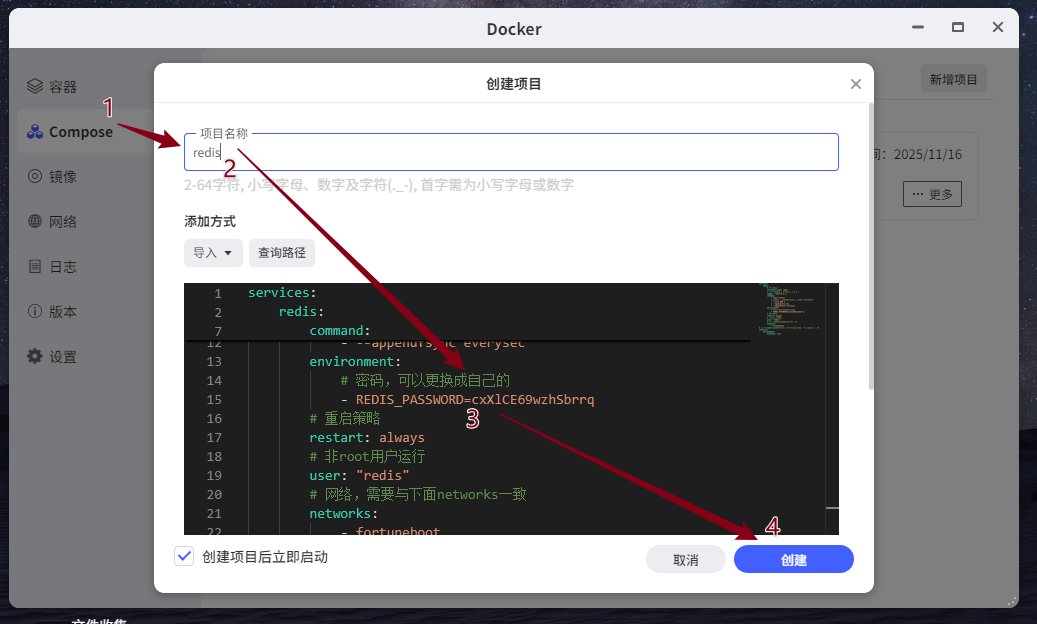Click the Containers cube icon in sidebar
1037x624 pixels.
35,86
